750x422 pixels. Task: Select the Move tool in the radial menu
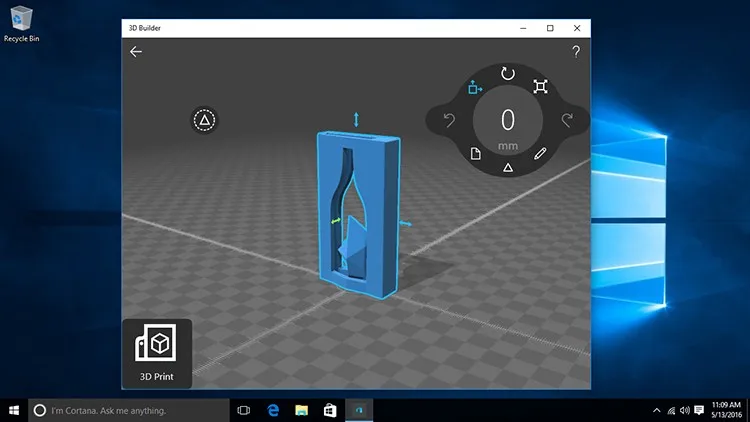click(475, 88)
